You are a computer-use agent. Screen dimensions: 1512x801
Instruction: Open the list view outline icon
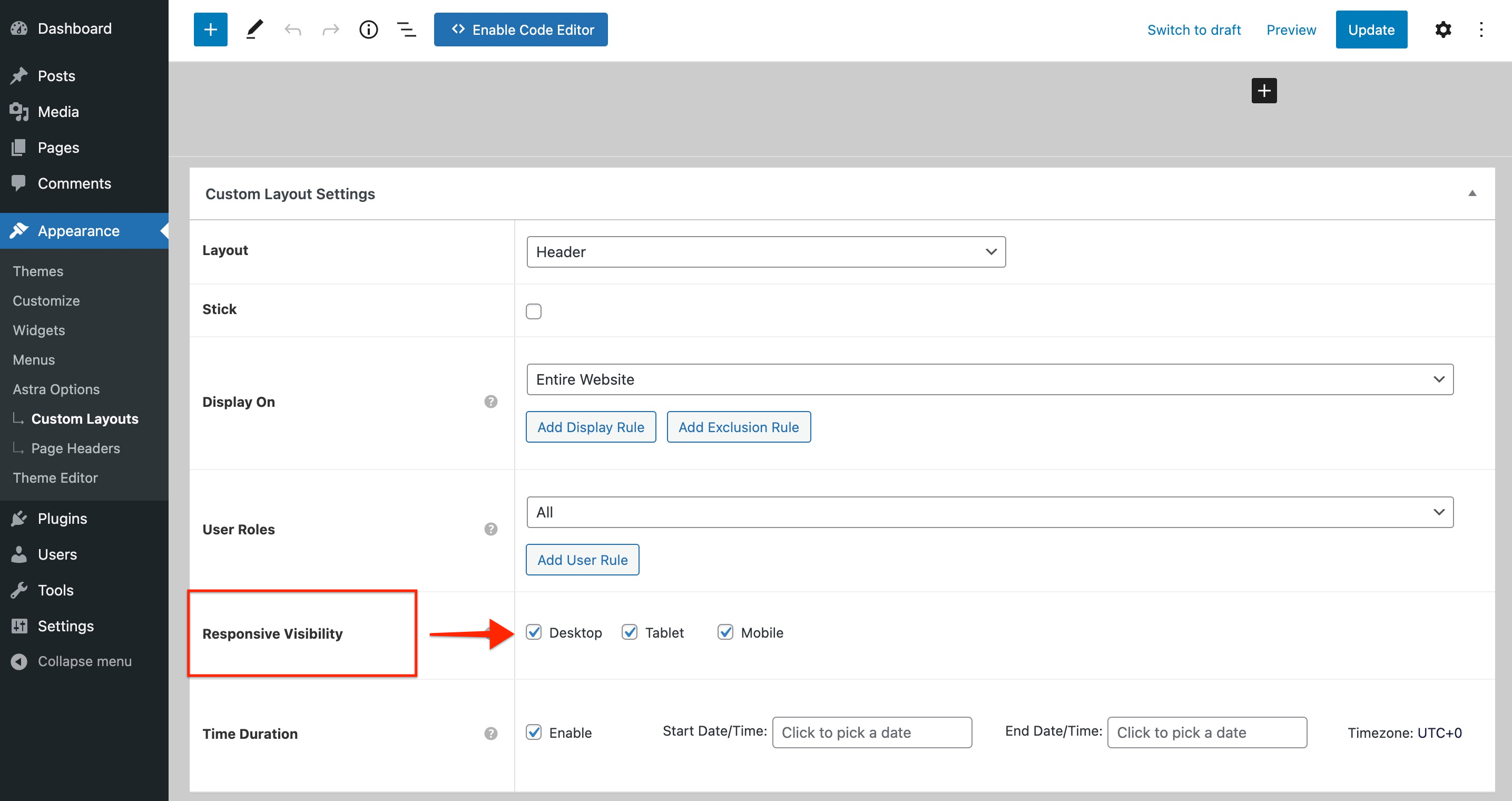pos(406,30)
